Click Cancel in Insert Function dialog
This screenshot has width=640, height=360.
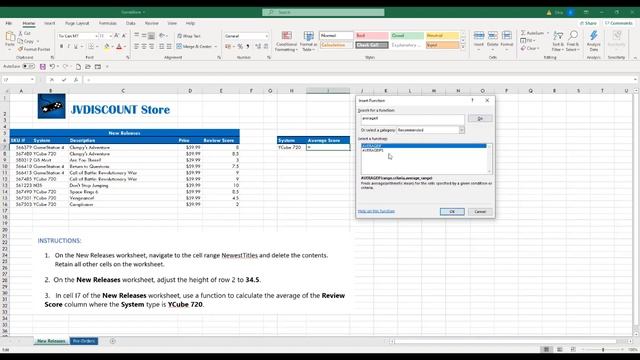(480, 211)
